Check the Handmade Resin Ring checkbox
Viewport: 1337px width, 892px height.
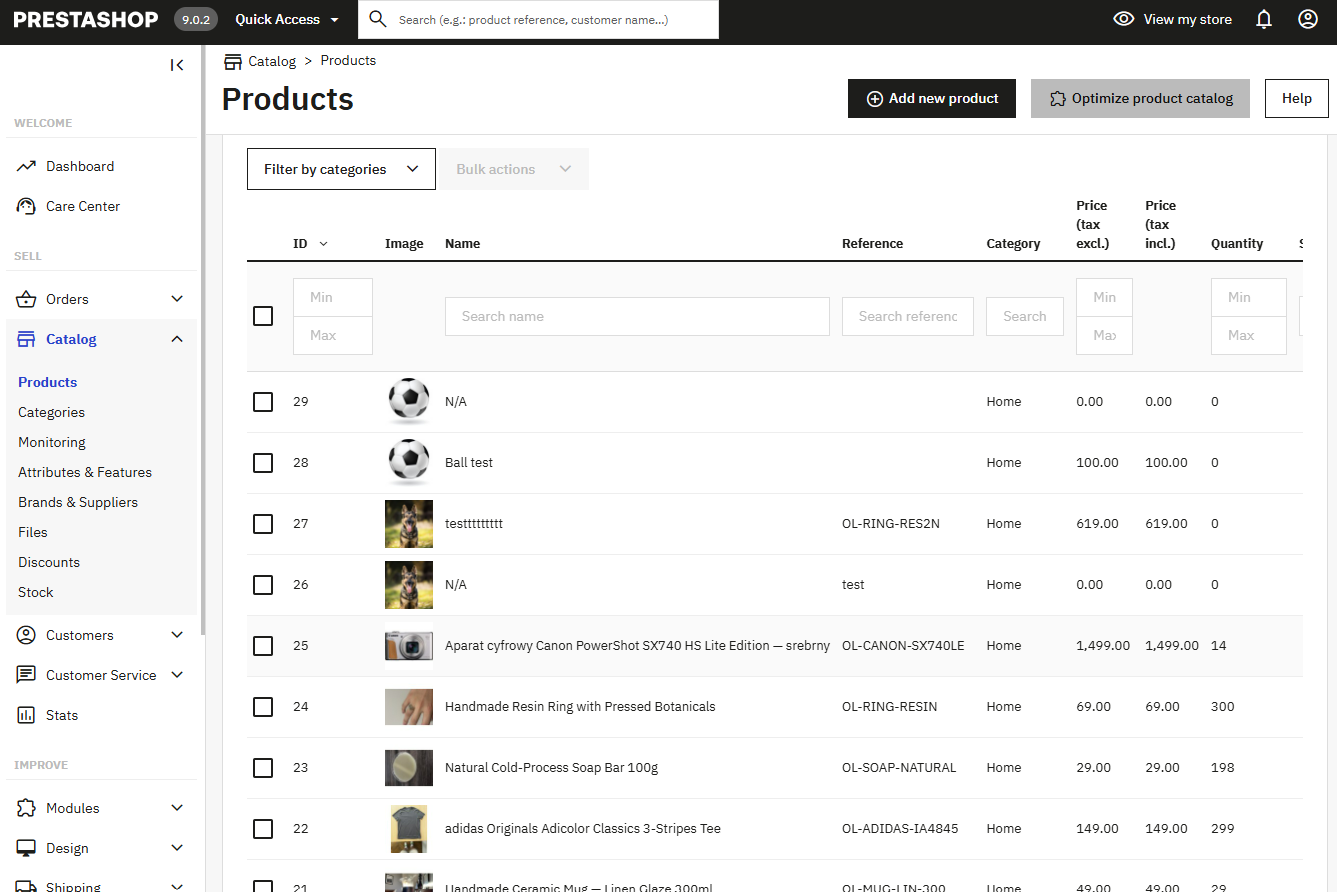click(x=263, y=707)
